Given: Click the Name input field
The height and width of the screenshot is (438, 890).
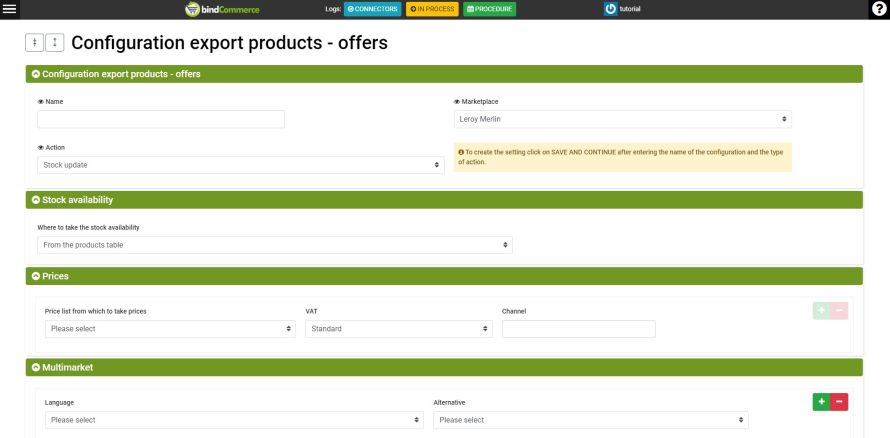Looking at the screenshot, I should coord(161,120).
